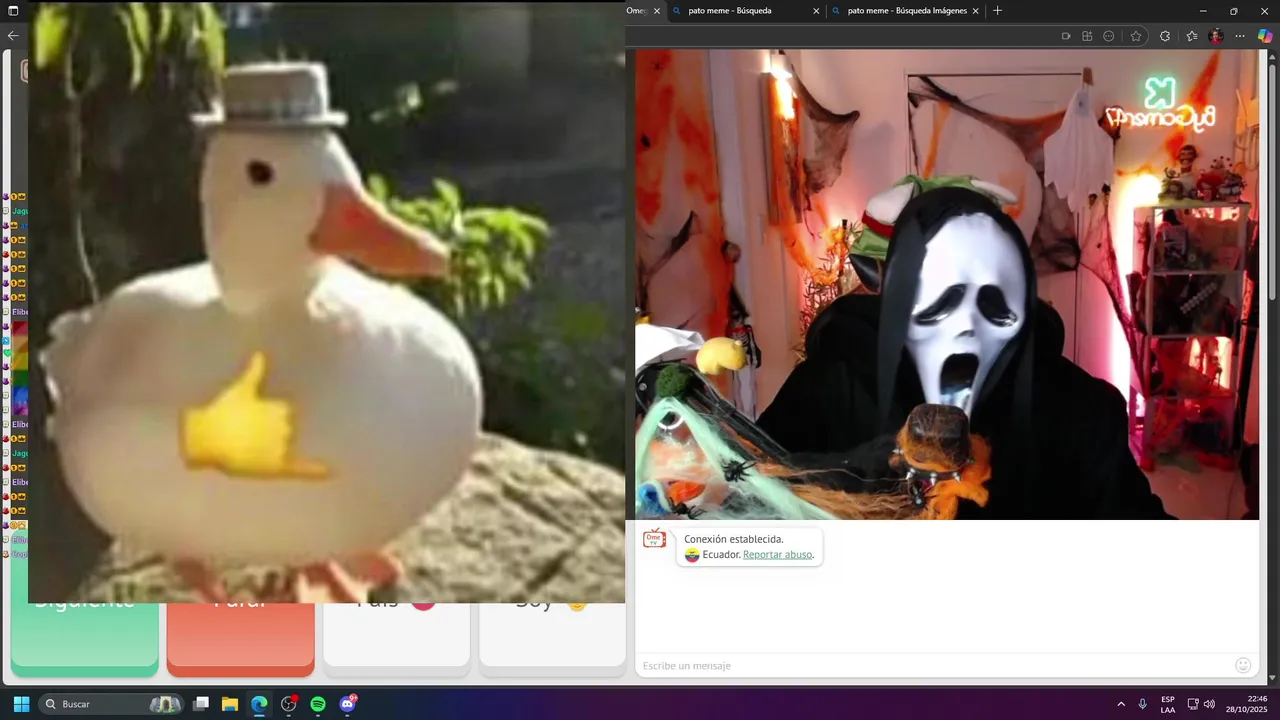The height and width of the screenshot is (720, 1280).
Task: Click the Buscar taskbar search box
Action: [112, 704]
